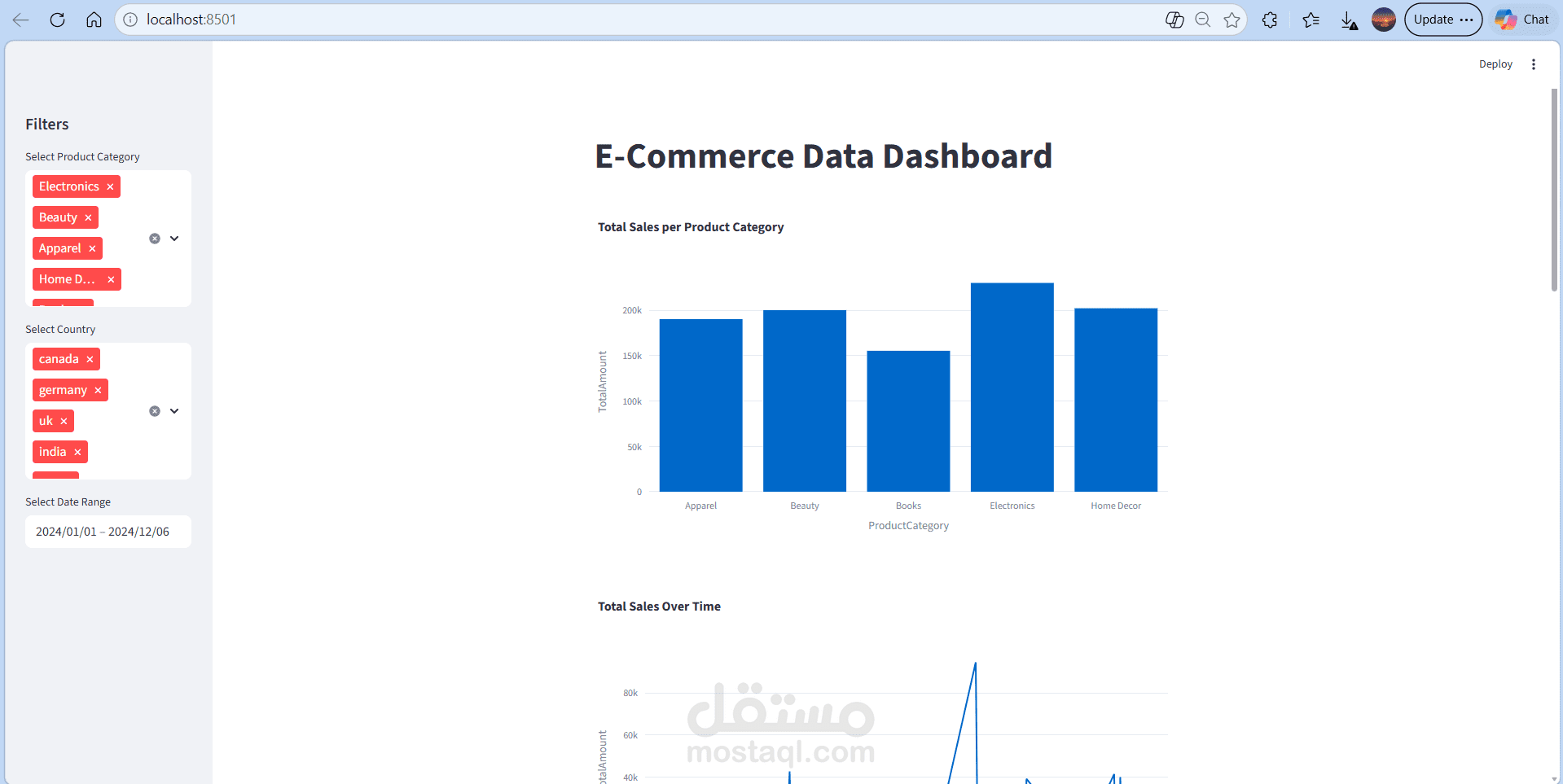Click the home icon

[94, 20]
